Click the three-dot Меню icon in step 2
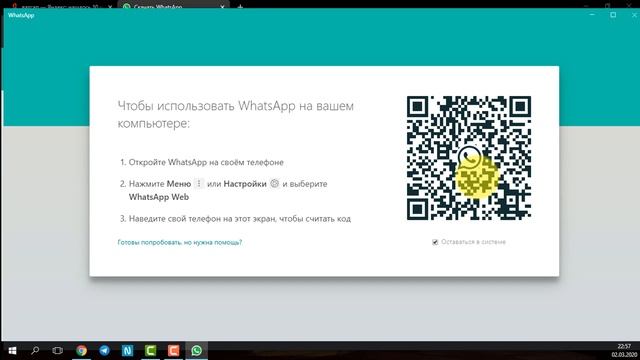Screen dimensions: 640x360 (199, 184)
